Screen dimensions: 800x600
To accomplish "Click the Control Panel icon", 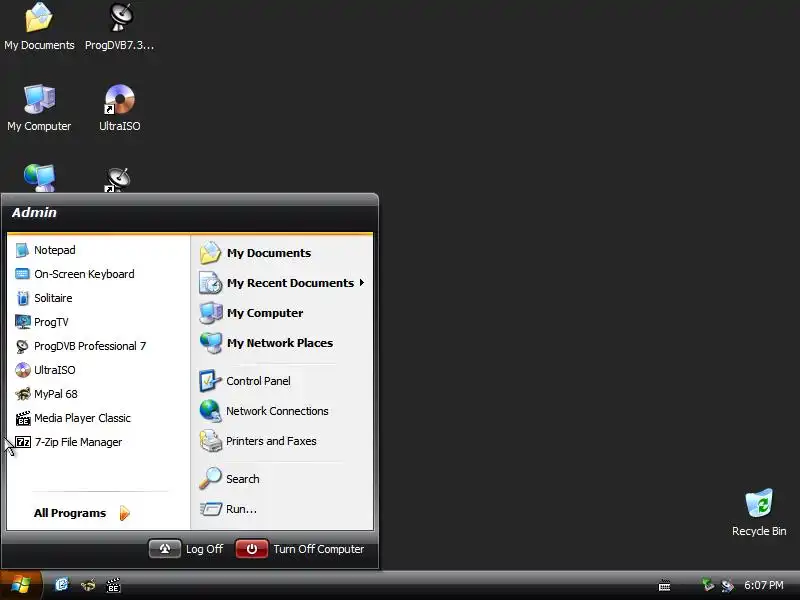I will [x=210, y=381].
